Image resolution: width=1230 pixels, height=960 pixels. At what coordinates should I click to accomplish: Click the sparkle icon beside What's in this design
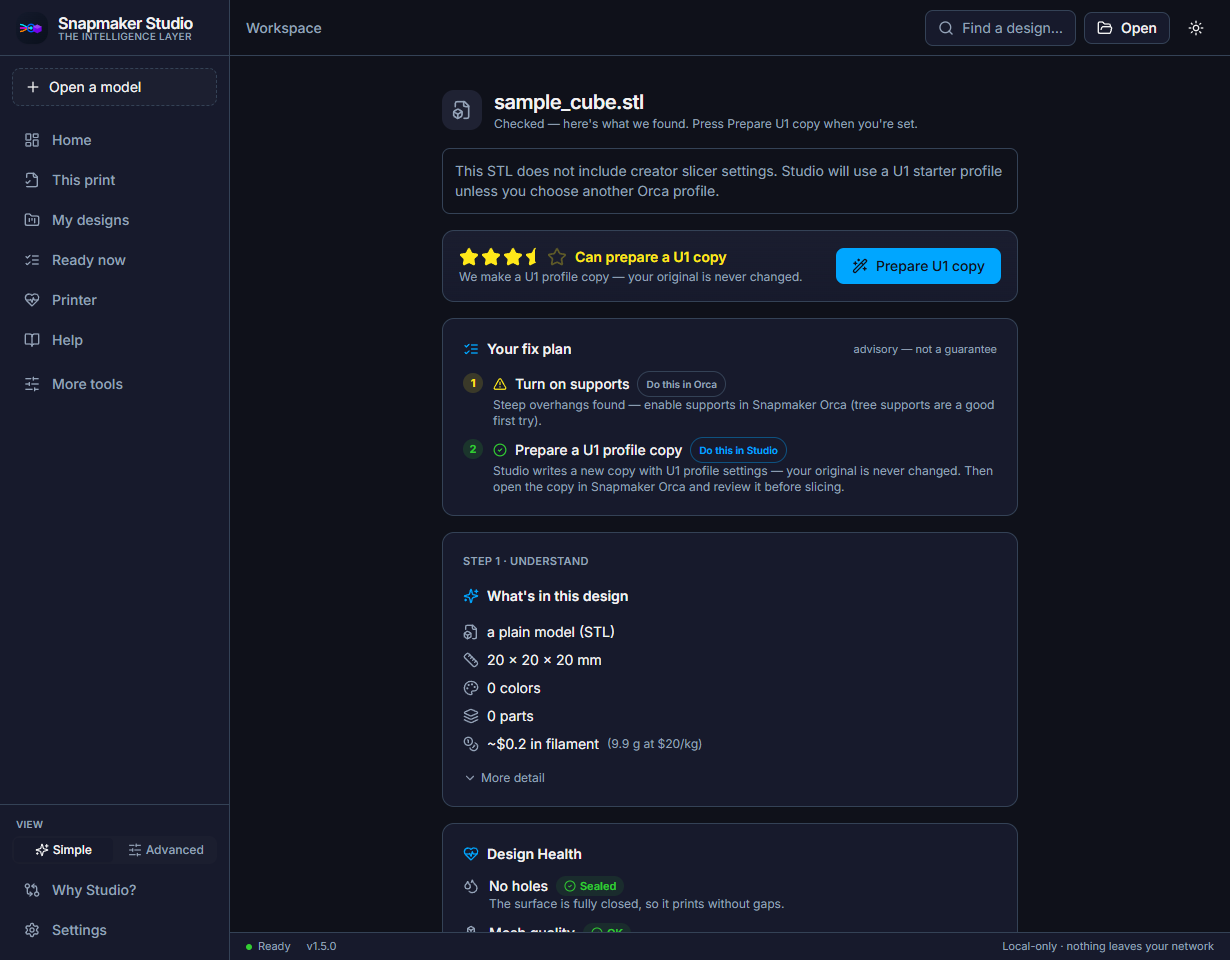[x=471, y=596]
